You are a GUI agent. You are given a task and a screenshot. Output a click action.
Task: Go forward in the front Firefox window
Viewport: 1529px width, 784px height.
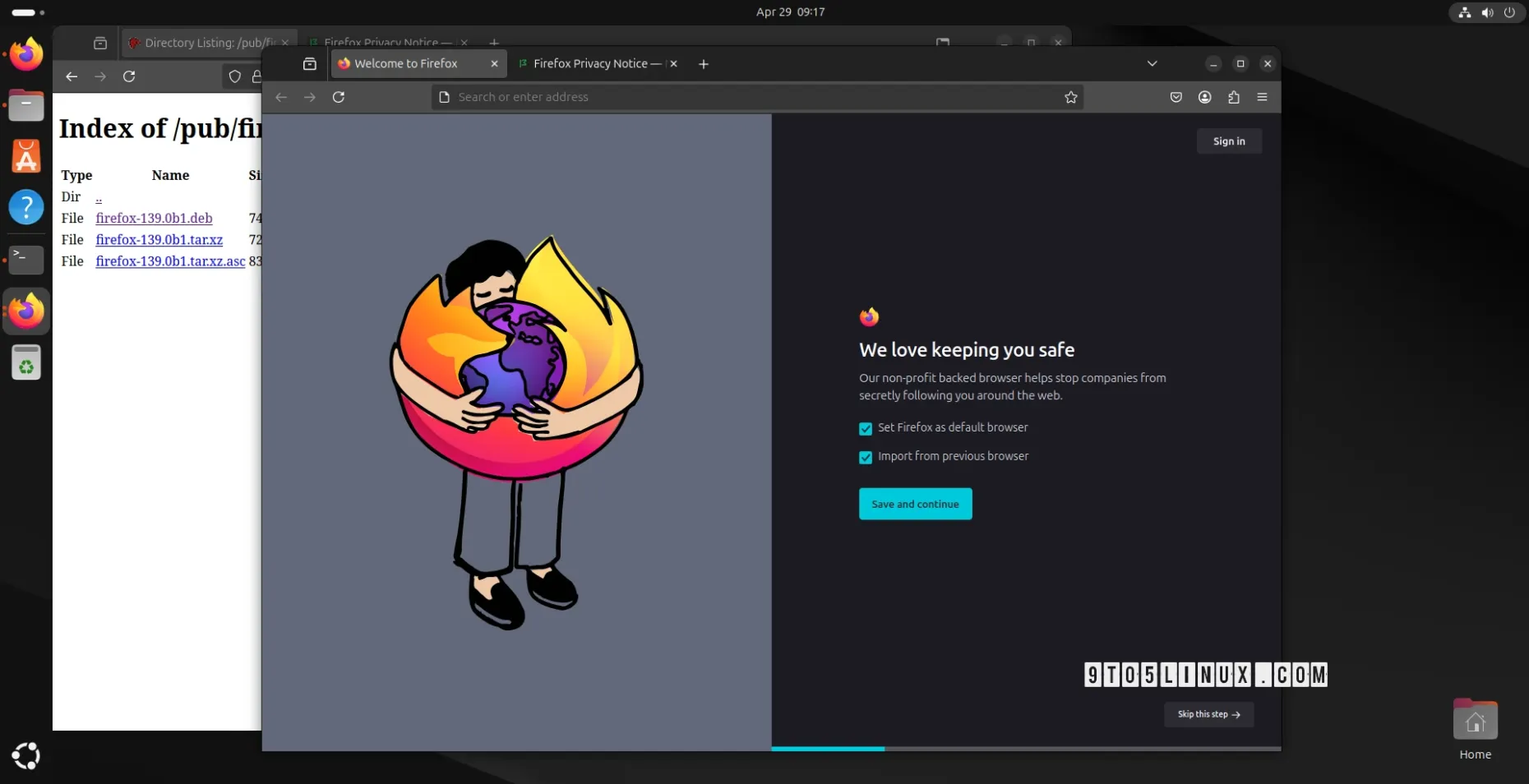tap(310, 97)
